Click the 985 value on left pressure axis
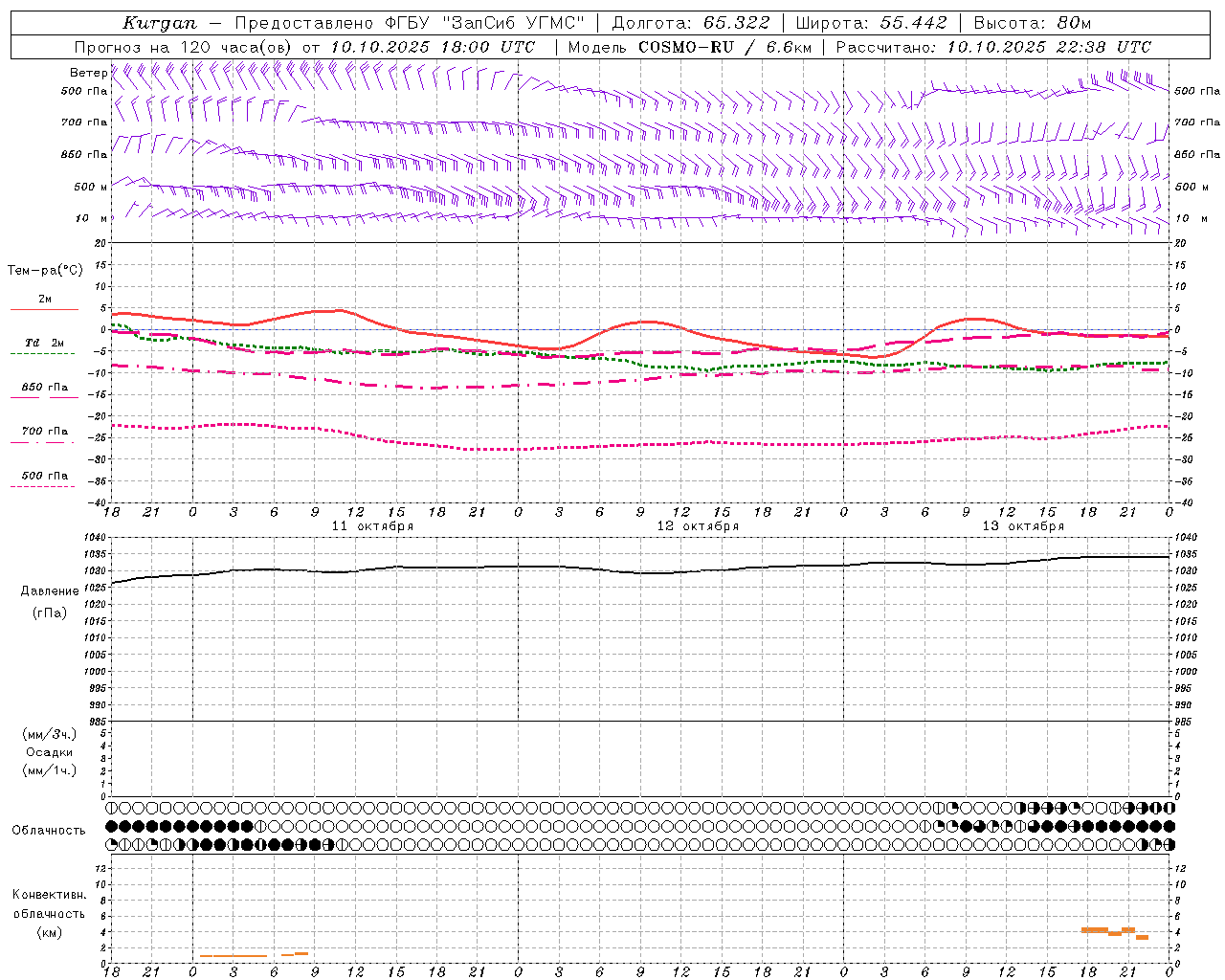1225x980 pixels. [x=97, y=722]
